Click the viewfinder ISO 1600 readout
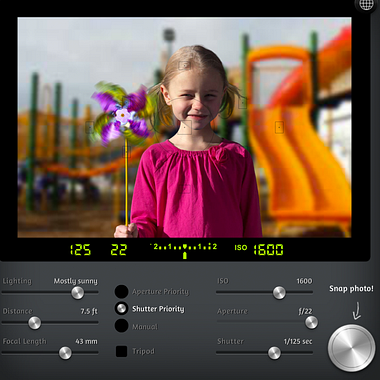This screenshot has height=380, width=380. click(x=259, y=250)
